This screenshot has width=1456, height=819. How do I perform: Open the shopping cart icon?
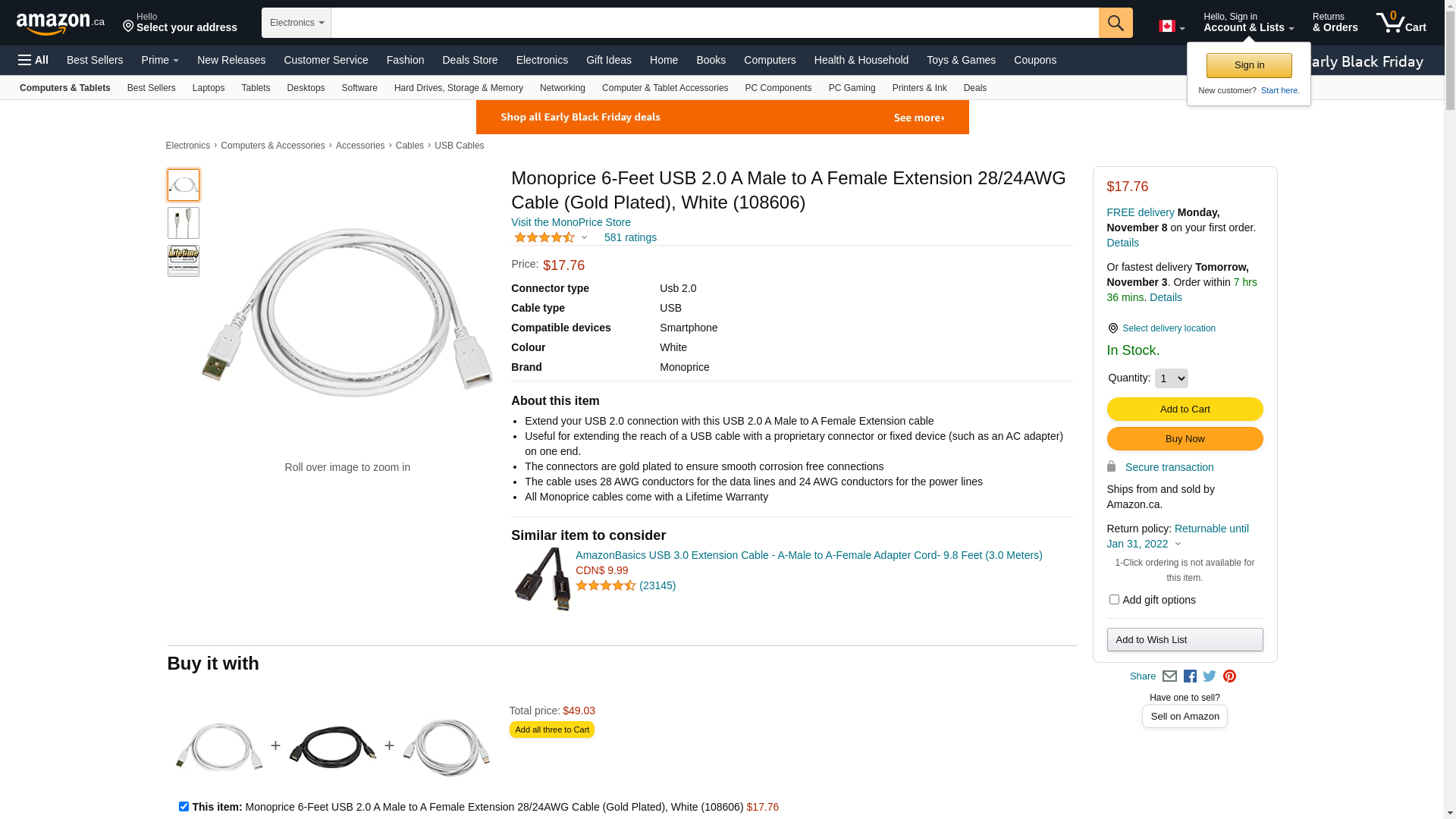pyautogui.click(x=1400, y=23)
